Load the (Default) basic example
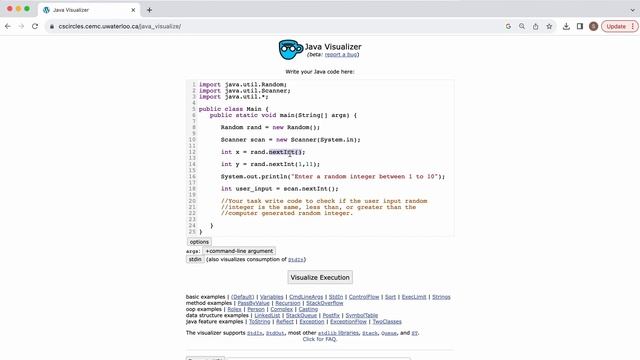Screen dimensions: 640x360 tap(242, 297)
